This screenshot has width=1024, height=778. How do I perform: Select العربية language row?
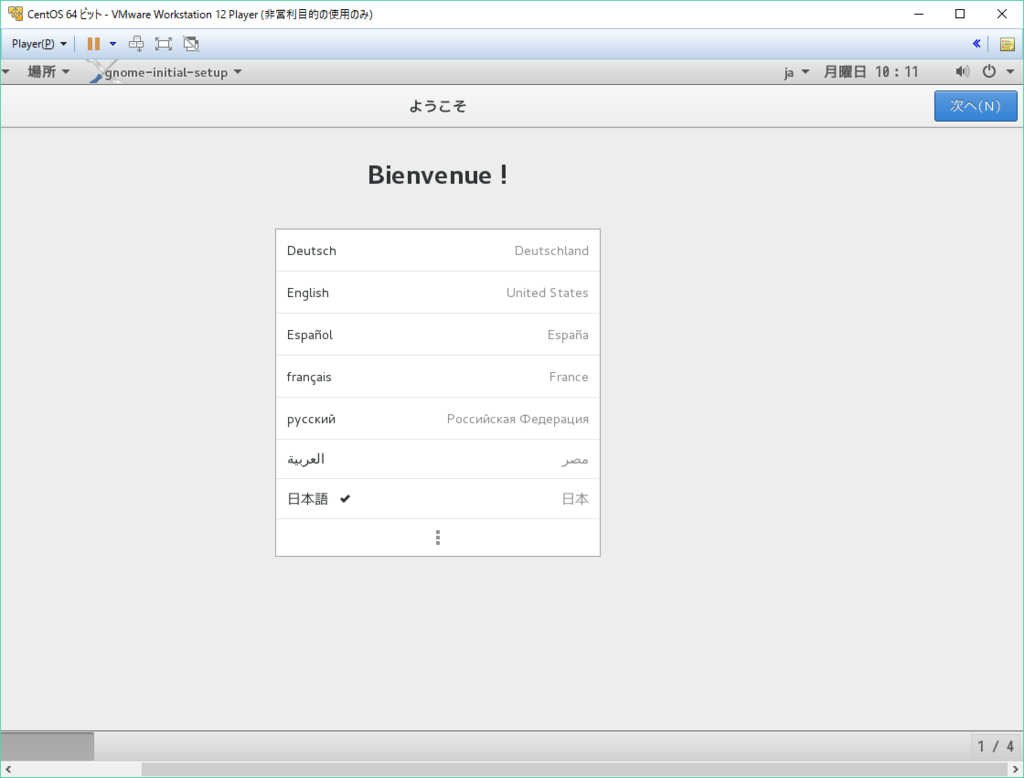click(x=438, y=459)
